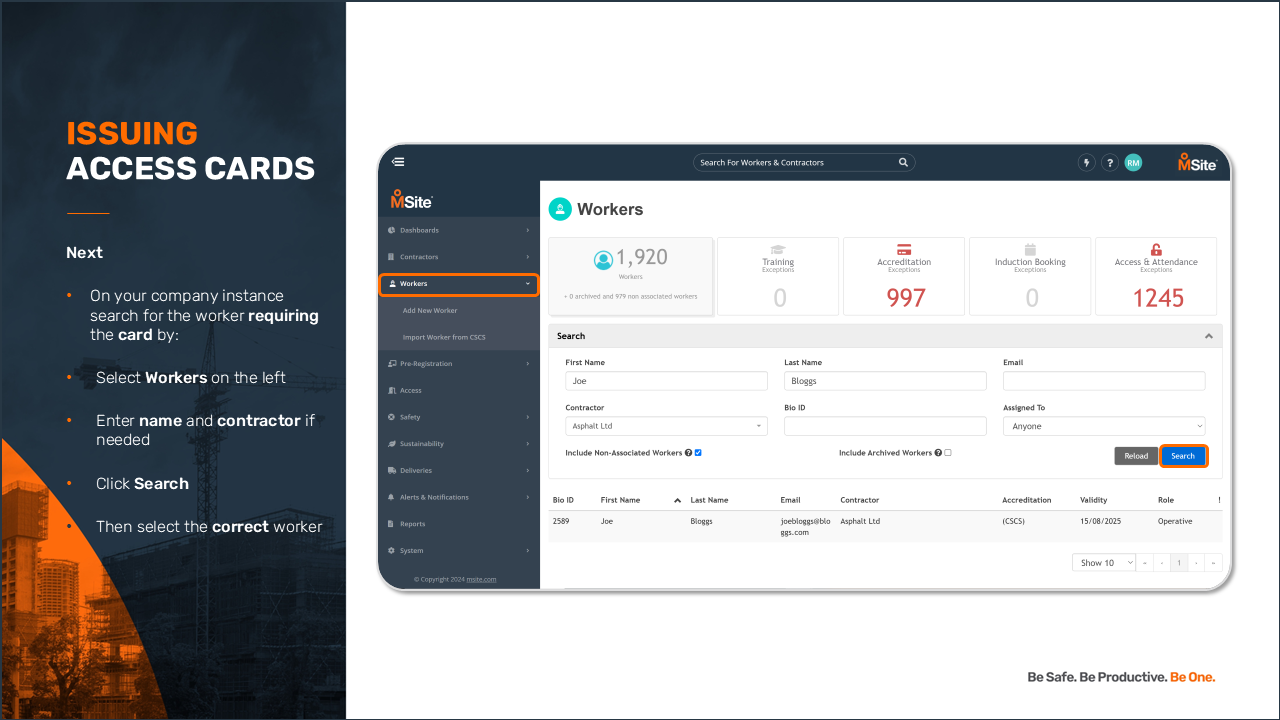Enable Include Archived Workers checkbox
The image size is (1280, 720).
[x=948, y=453]
